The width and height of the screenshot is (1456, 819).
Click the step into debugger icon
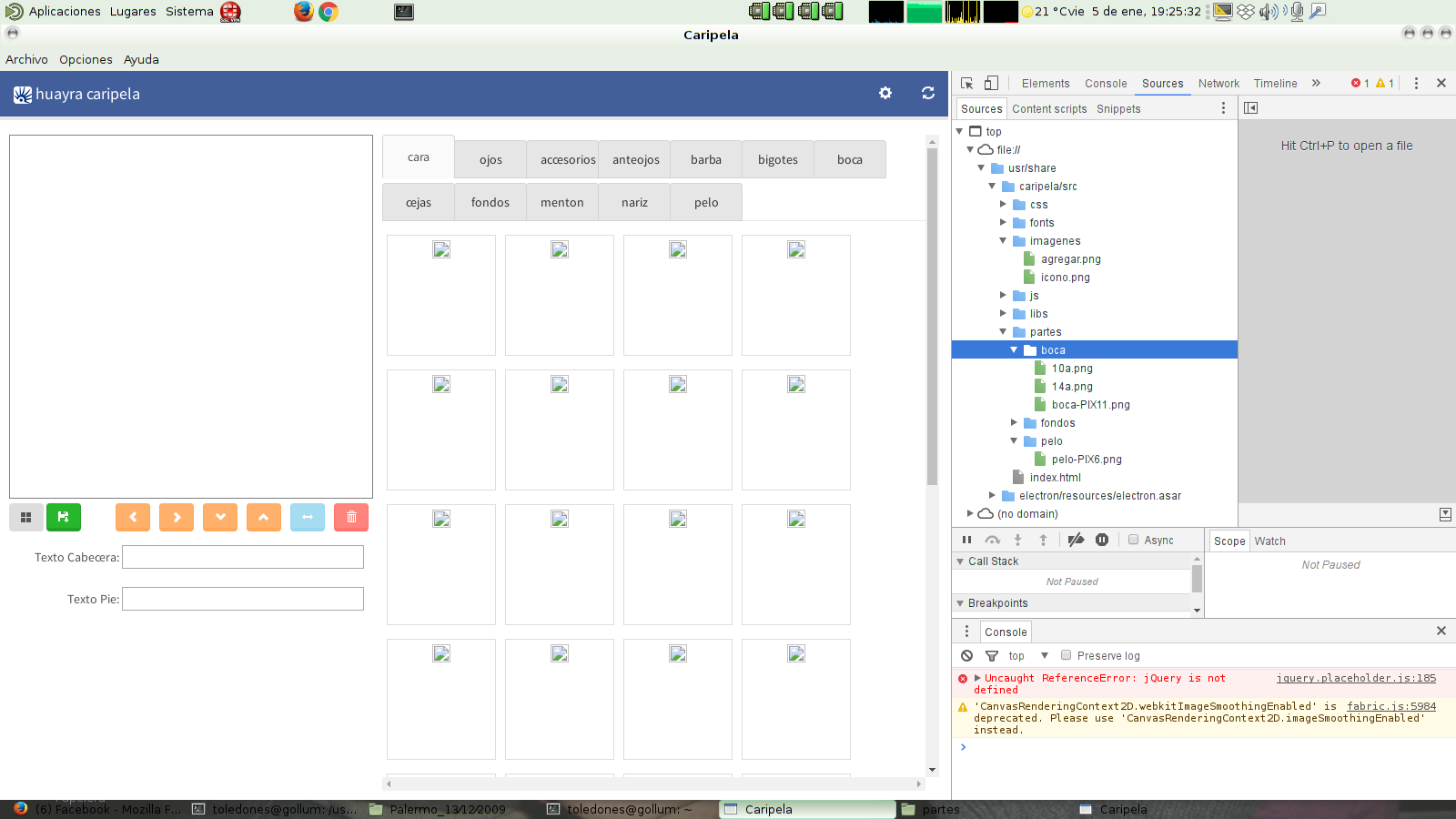(x=1018, y=540)
